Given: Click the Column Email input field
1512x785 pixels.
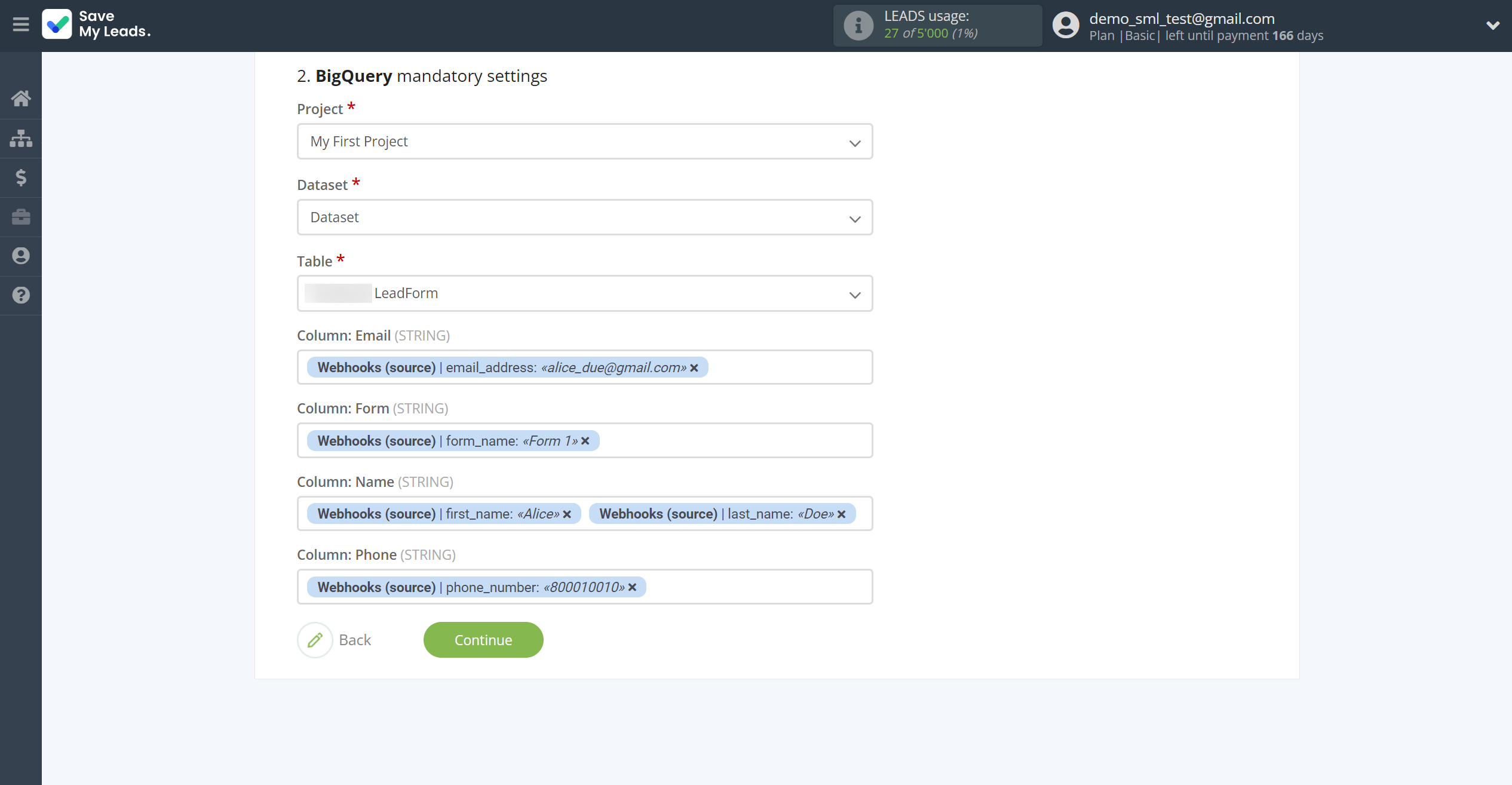Looking at the screenshot, I should (x=585, y=367).
